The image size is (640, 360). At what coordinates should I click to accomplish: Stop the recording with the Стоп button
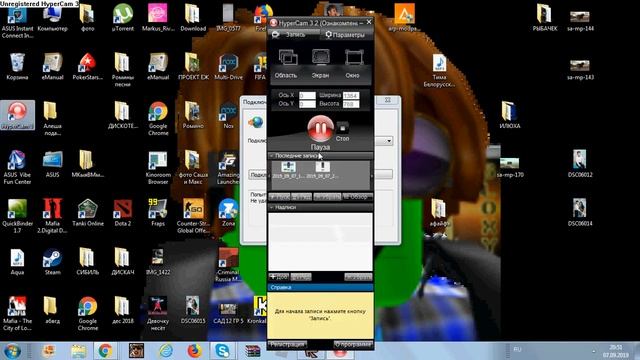coord(342,128)
